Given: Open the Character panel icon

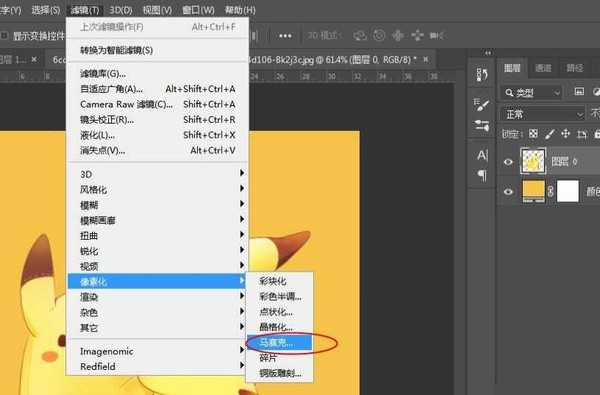Looking at the screenshot, I should click(482, 155).
